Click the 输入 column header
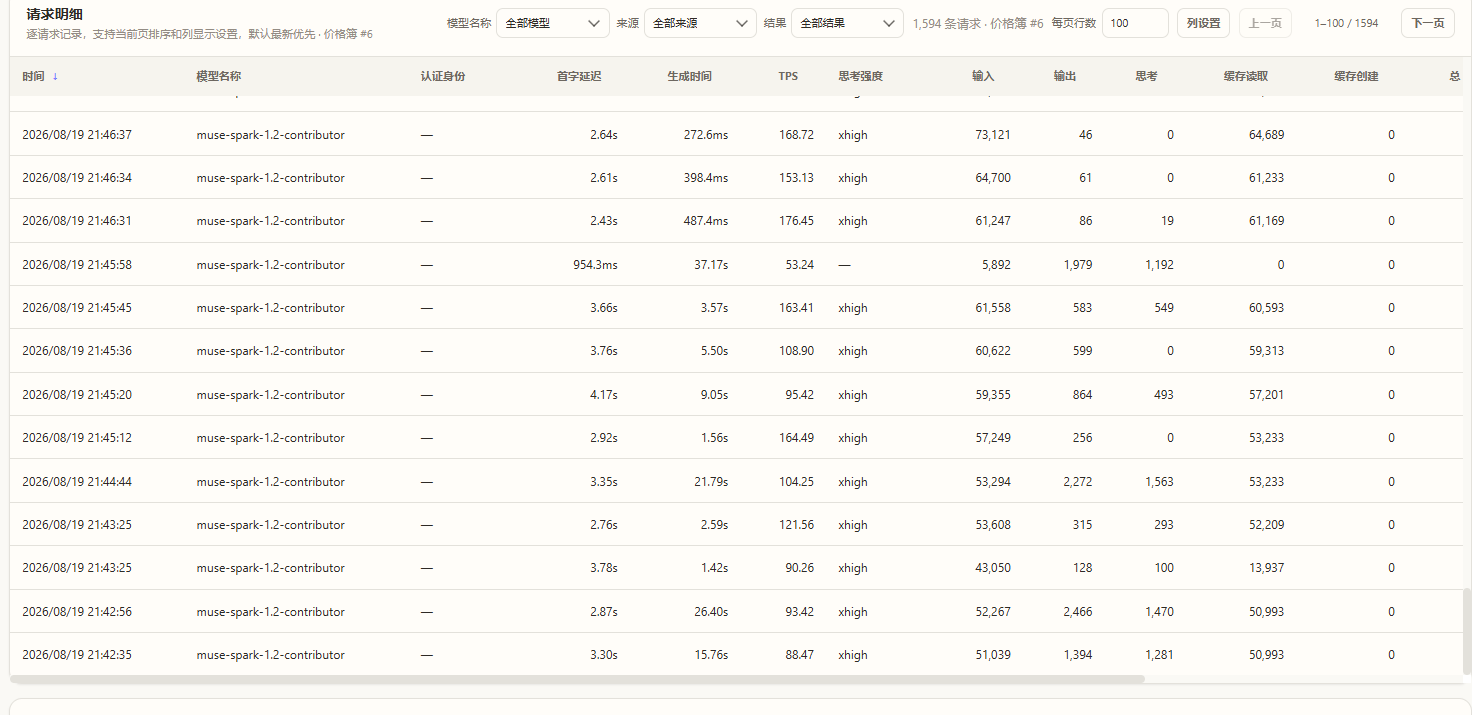Viewport: 1472px width, 715px height. [983, 76]
